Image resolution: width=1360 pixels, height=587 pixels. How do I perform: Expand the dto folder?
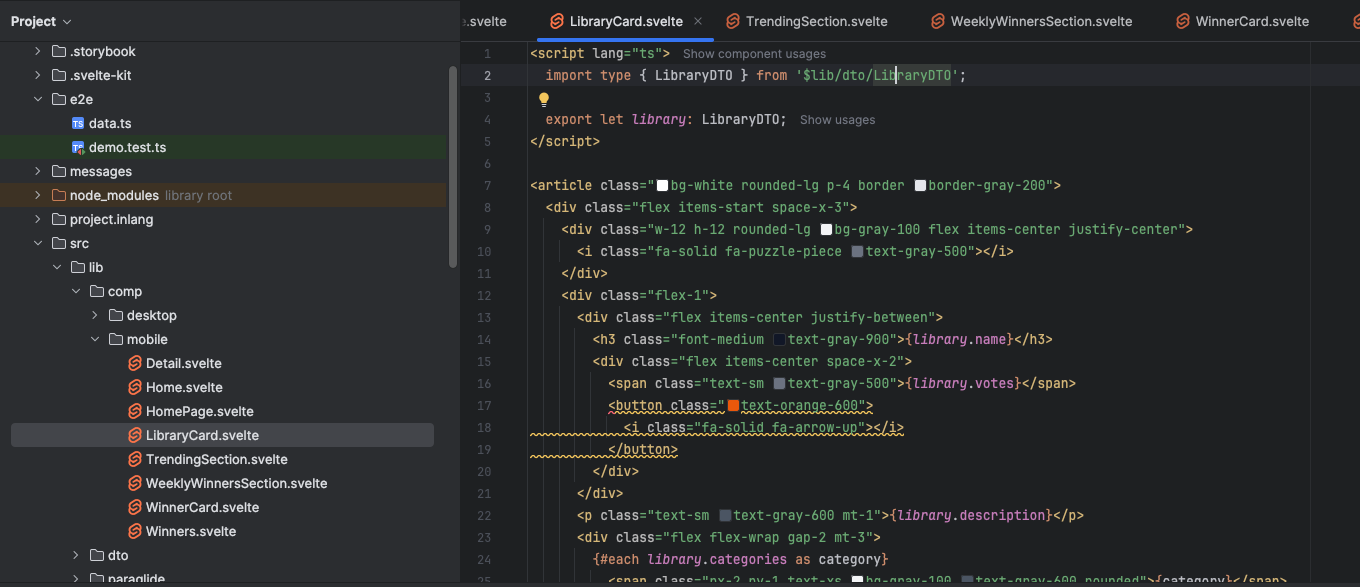76,555
